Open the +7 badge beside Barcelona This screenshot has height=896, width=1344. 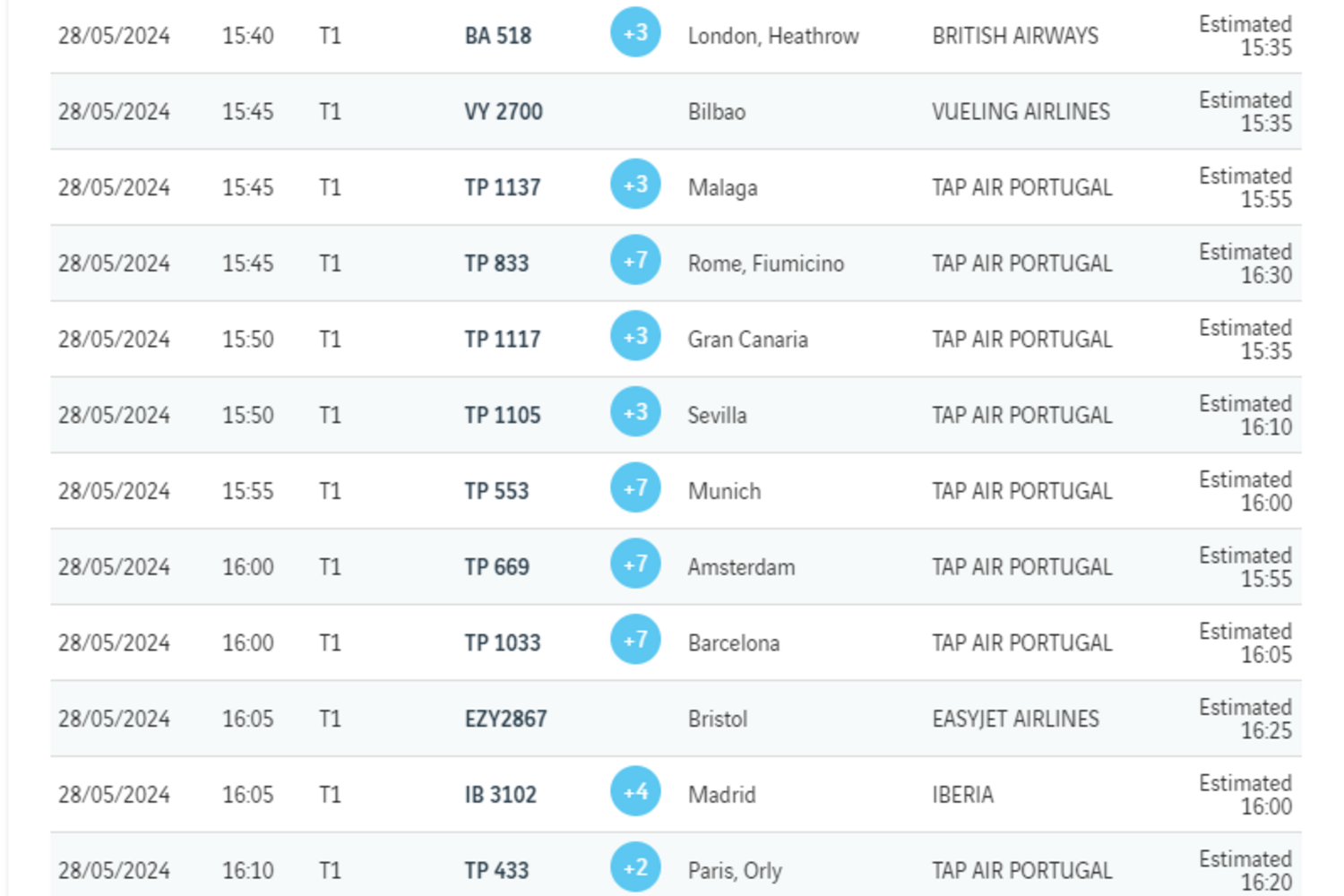click(x=635, y=640)
